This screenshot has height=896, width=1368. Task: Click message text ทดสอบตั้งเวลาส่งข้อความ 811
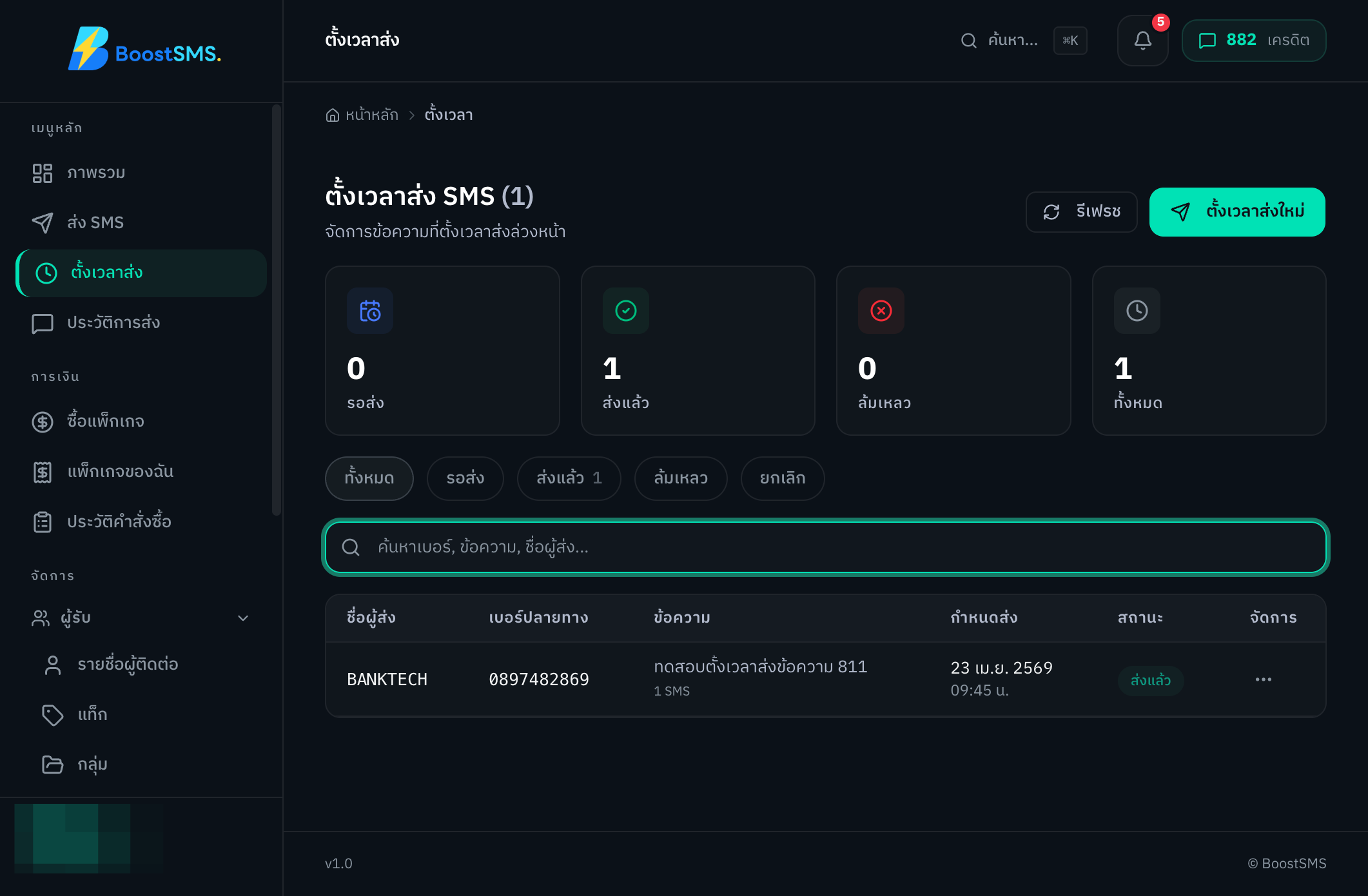click(x=761, y=667)
